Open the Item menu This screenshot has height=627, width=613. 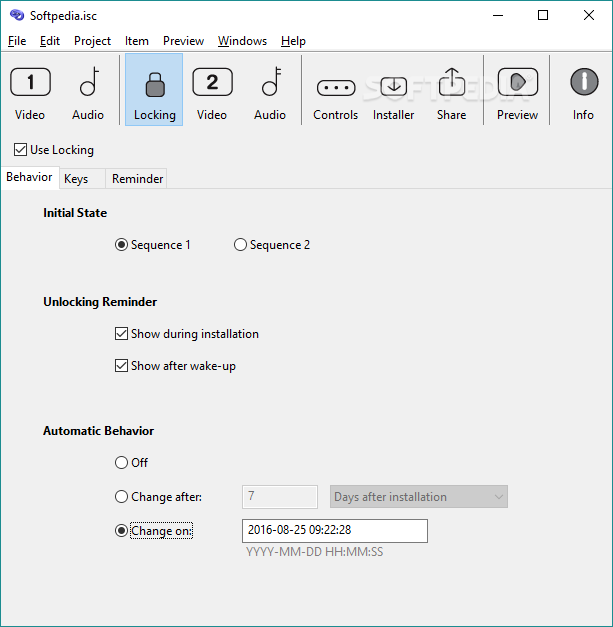[137, 41]
